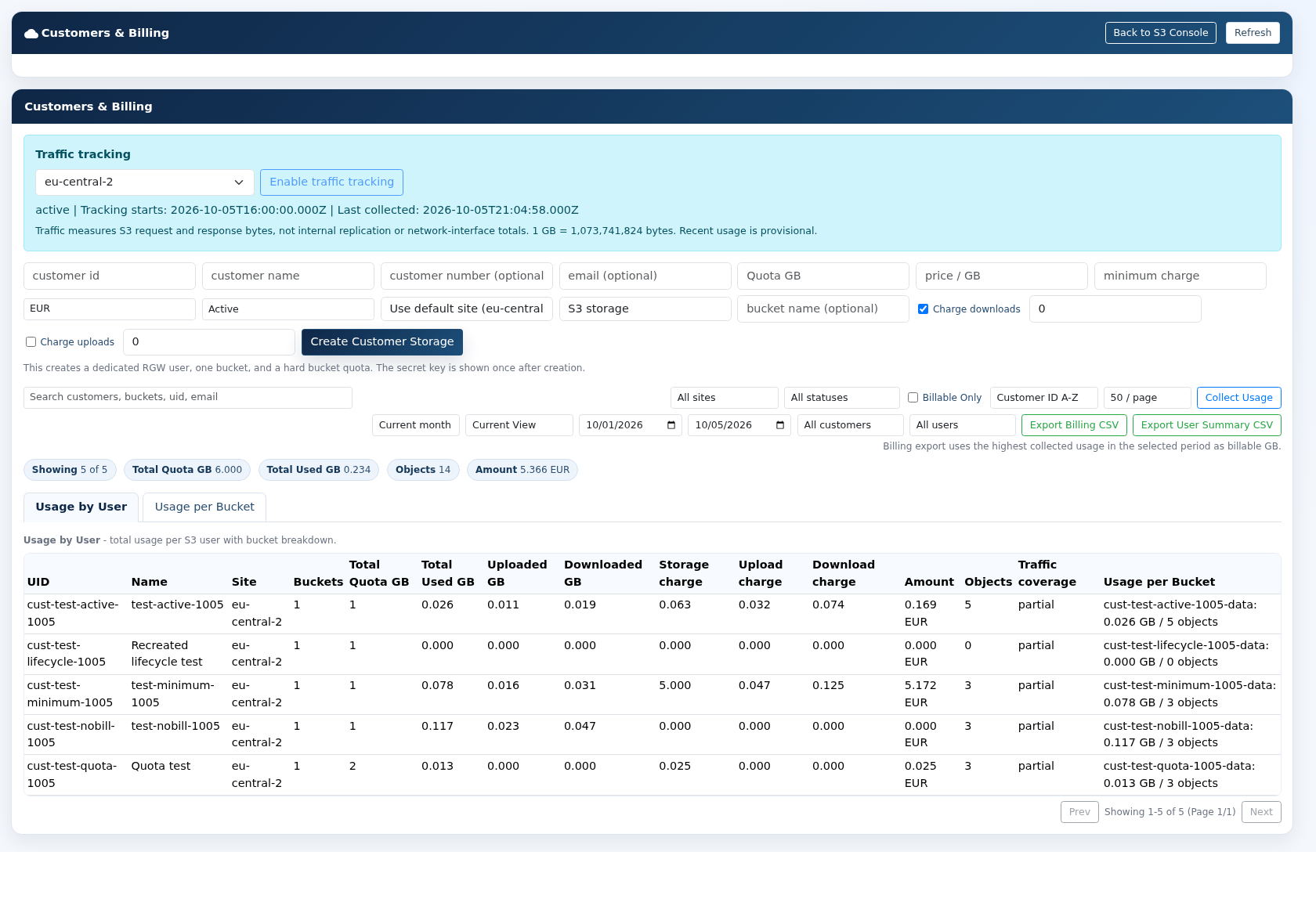
Task: Toggle Charge downloads checkbox
Action: click(x=923, y=309)
